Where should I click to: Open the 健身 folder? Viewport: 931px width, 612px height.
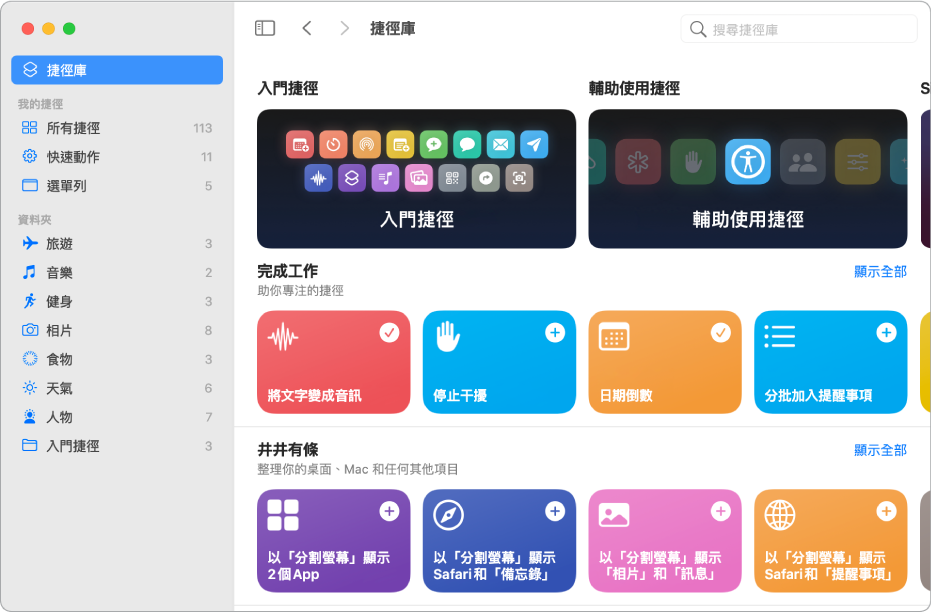117,302
